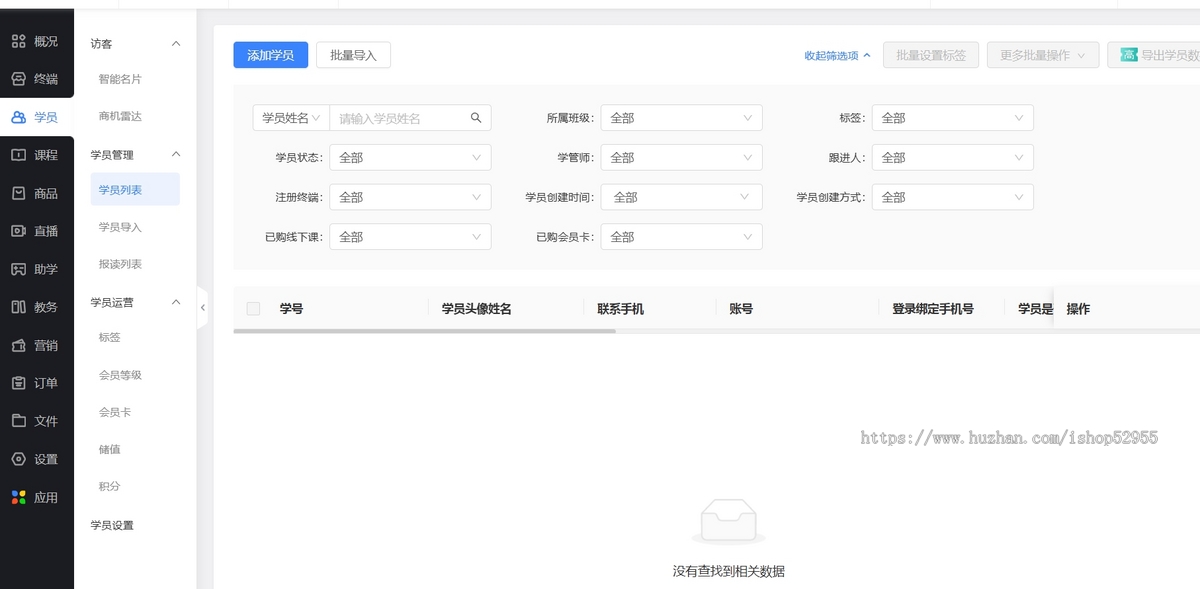Image resolution: width=1200 pixels, height=589 pixels.
Task: Open the 学员创建方式 dropdown
Action: click(952, 197)
